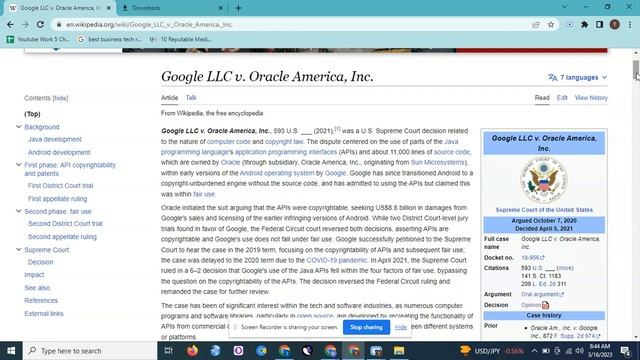Open 10 Reputable Media bookmark
This screenshot has width=640, height=360.
180,39
